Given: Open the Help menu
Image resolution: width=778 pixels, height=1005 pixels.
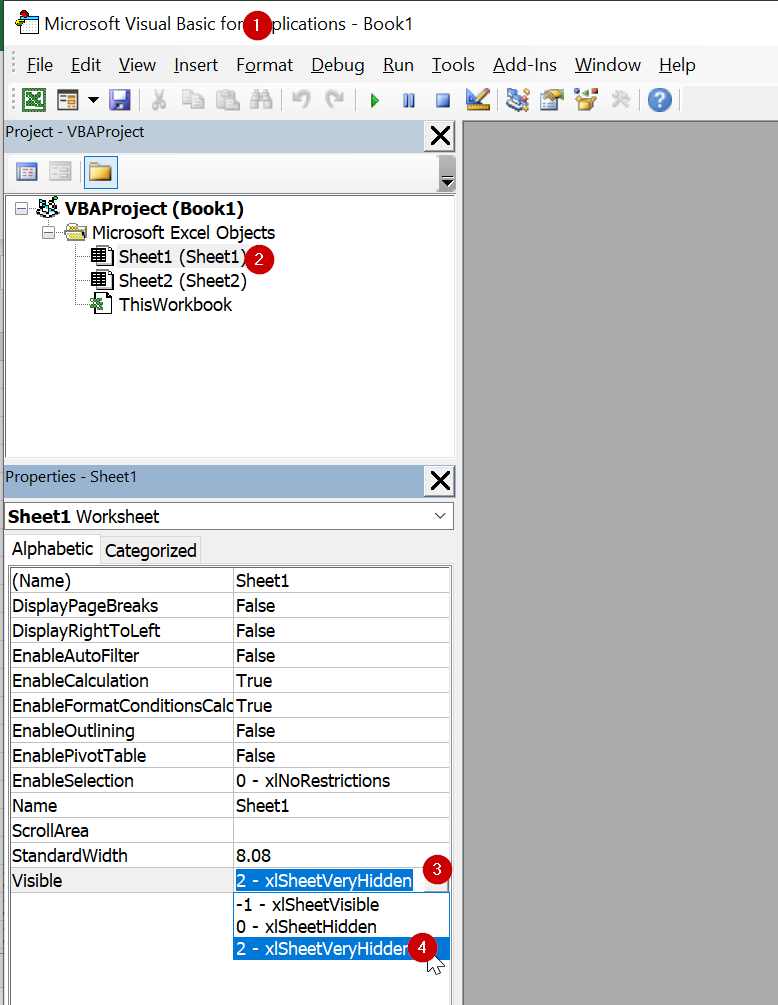Looking at the screenshot, I should 677,65.
